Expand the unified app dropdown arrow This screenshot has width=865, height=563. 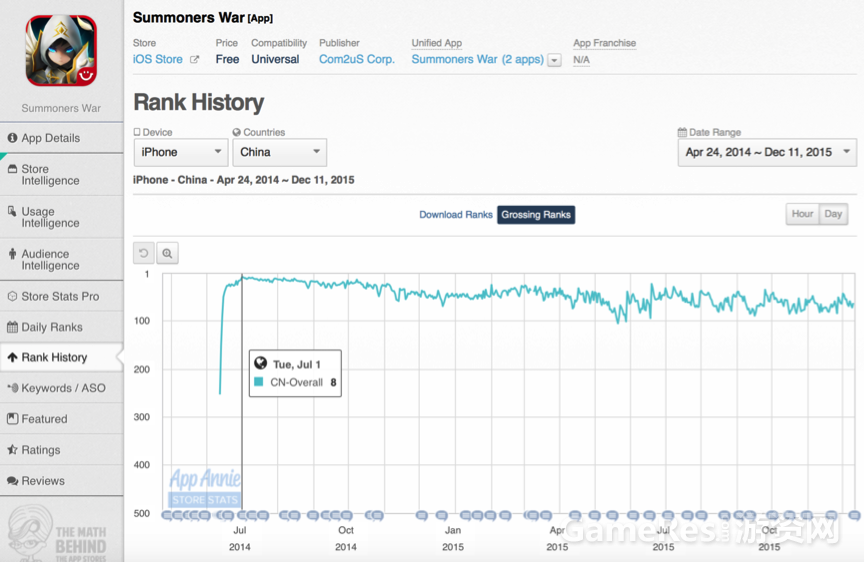coord(554,60)
